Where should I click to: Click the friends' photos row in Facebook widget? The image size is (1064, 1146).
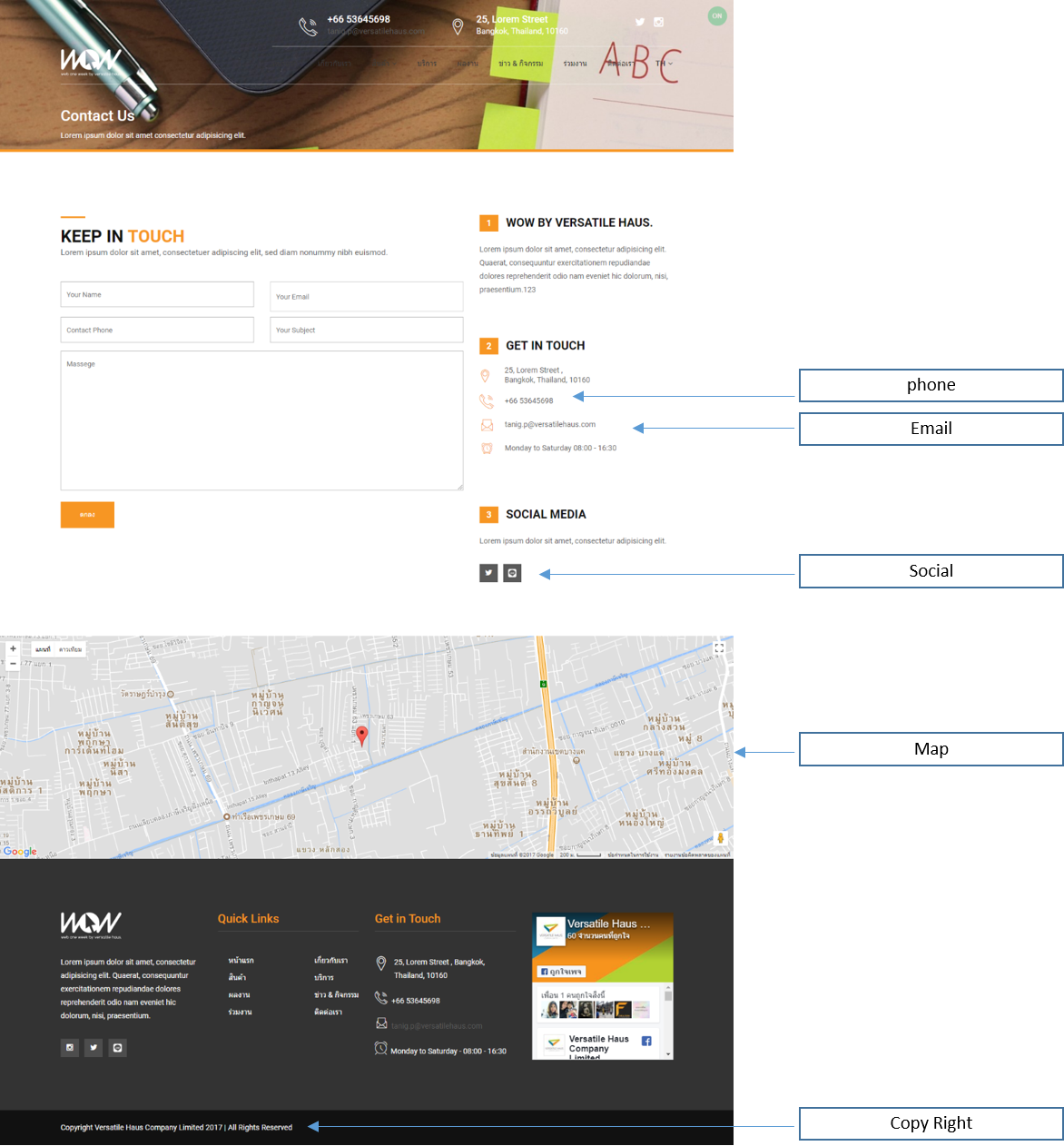click(596, 1009)
